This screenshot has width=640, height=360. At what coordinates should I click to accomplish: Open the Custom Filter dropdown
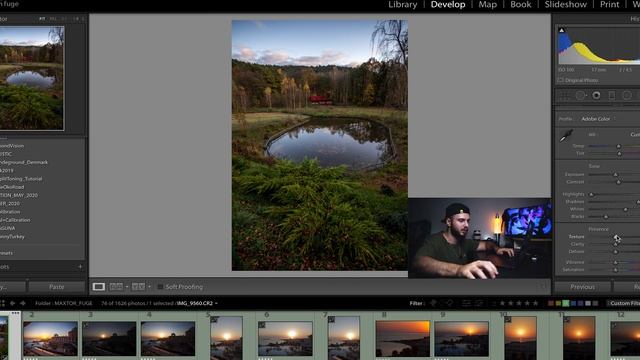tap(624, 303)
